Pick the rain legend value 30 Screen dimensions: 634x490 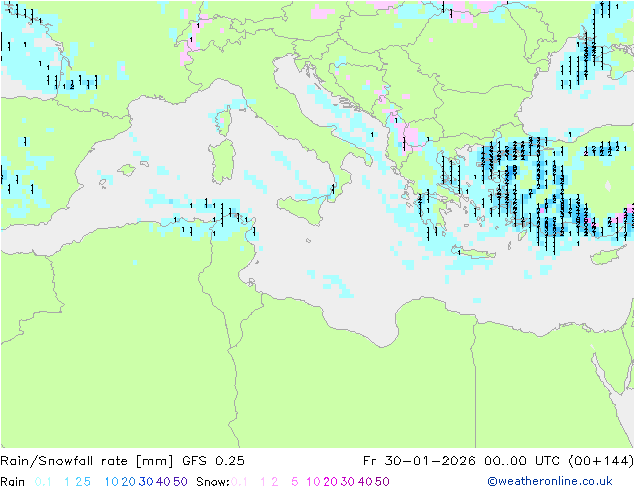pos(146,482)
